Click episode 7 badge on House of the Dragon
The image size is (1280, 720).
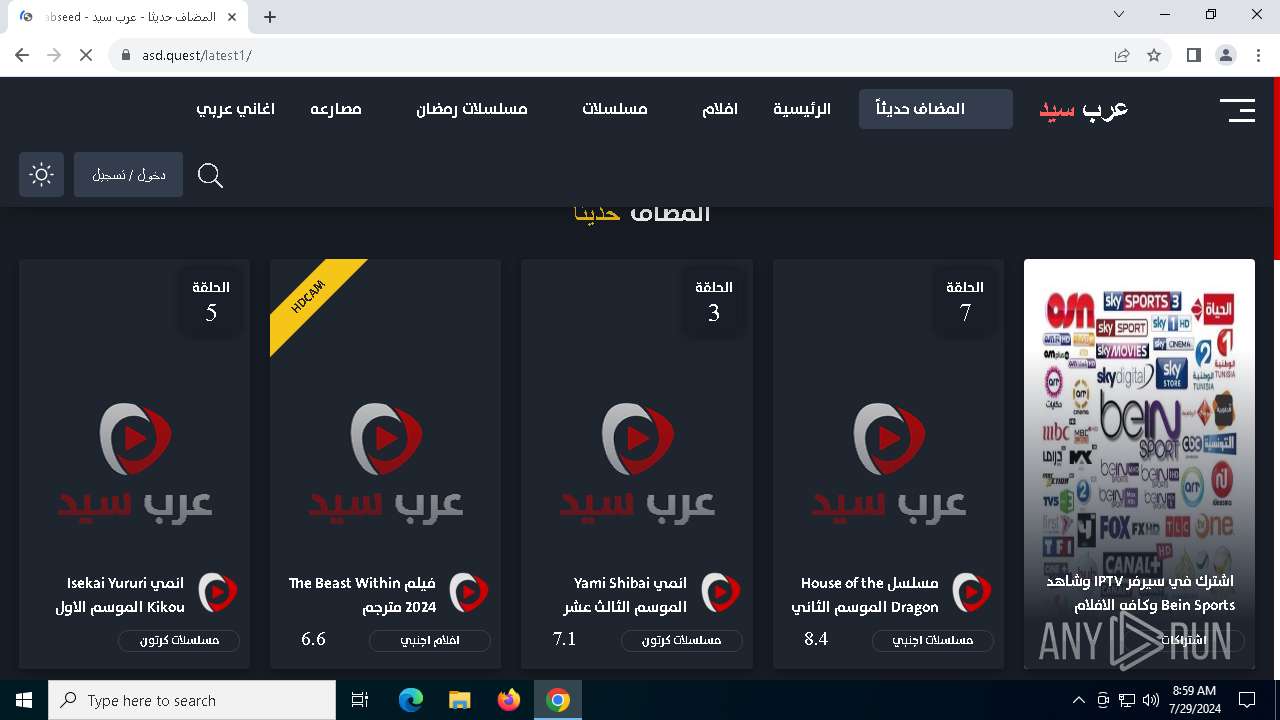(965, 302)
